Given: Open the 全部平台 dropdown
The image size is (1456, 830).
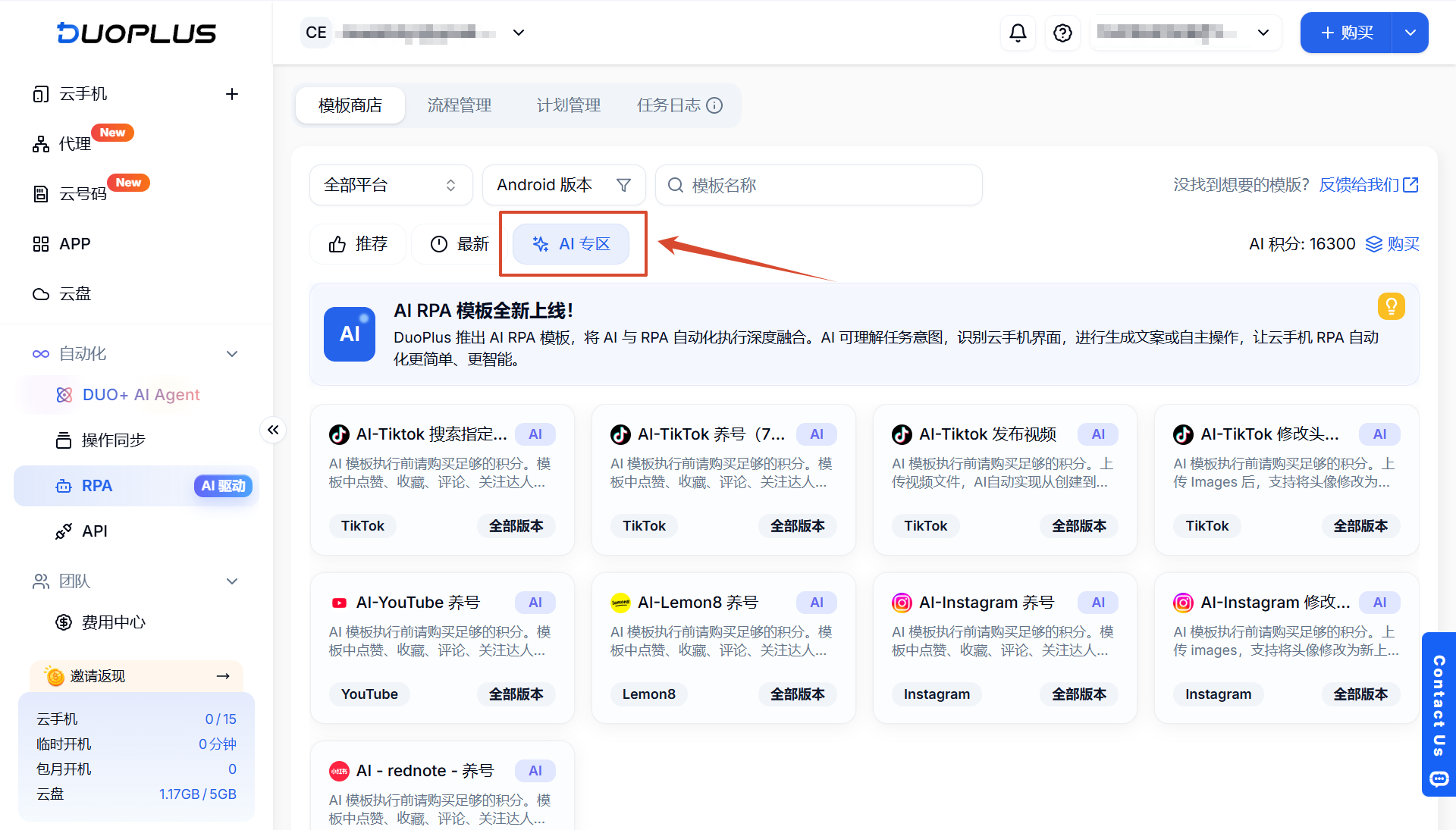Looking at the screenshot, I should pyautogui.click(x=391, y=185).
